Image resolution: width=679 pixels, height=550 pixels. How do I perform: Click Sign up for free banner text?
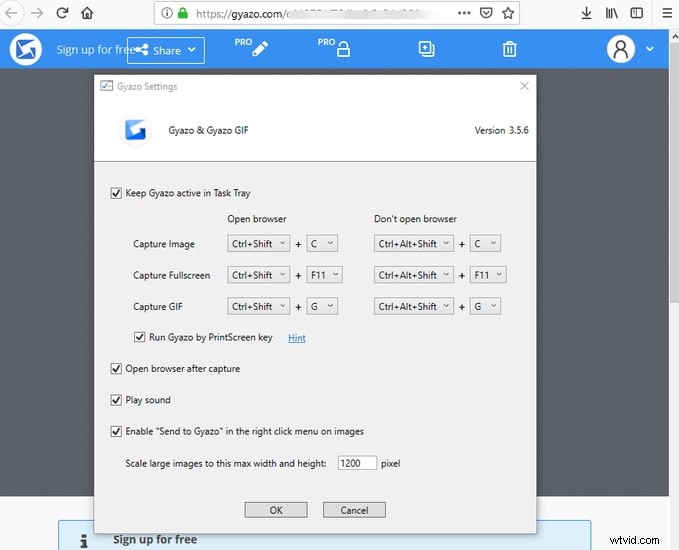(155, 540)
